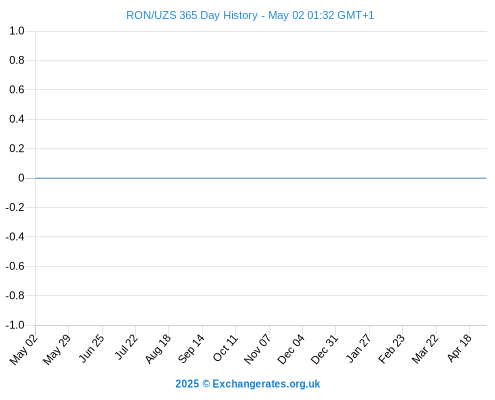Screen dimensions: 495x400
Task: Click the 0.6 y-axis label
Action: (x=17, y=90)
